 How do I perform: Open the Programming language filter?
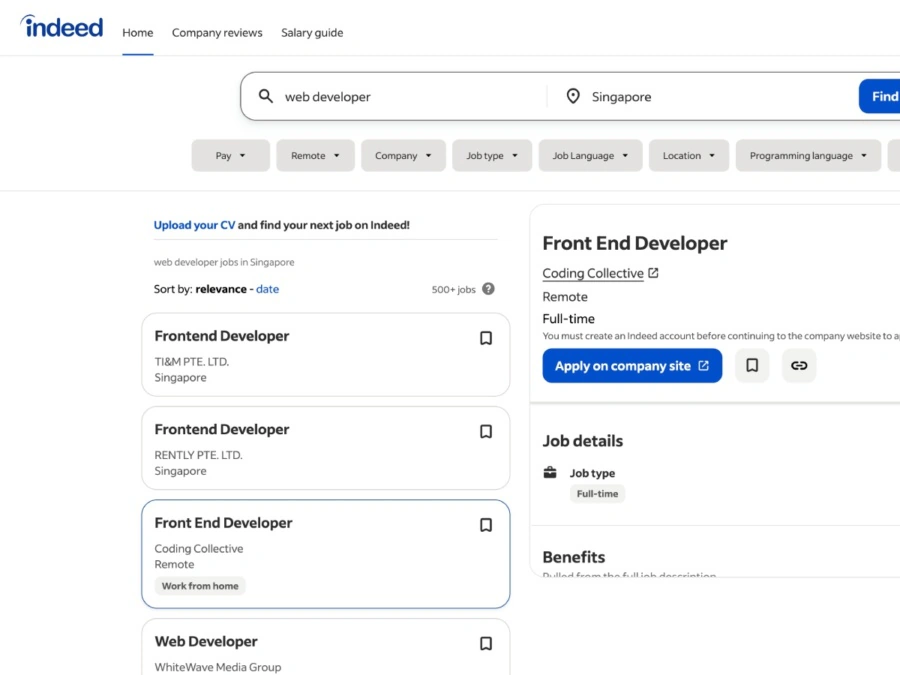point(807,155)
